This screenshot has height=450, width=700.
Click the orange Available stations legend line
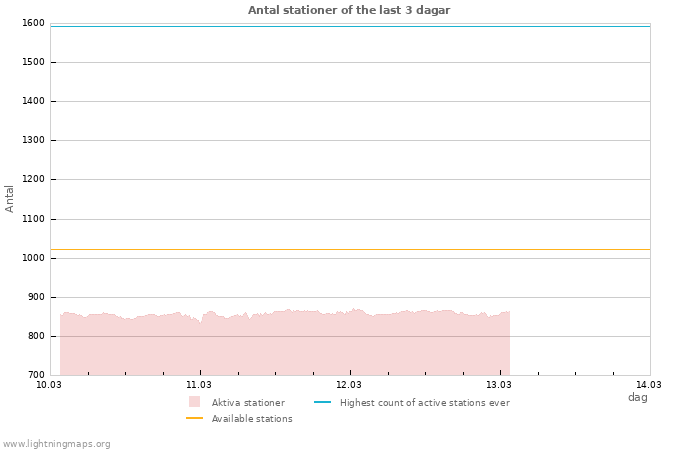coord(194,418)
